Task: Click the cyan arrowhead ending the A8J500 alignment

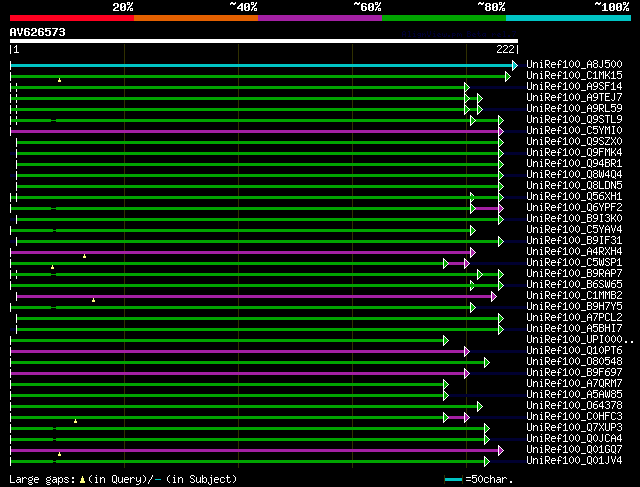Action: [x=515, y=65]
